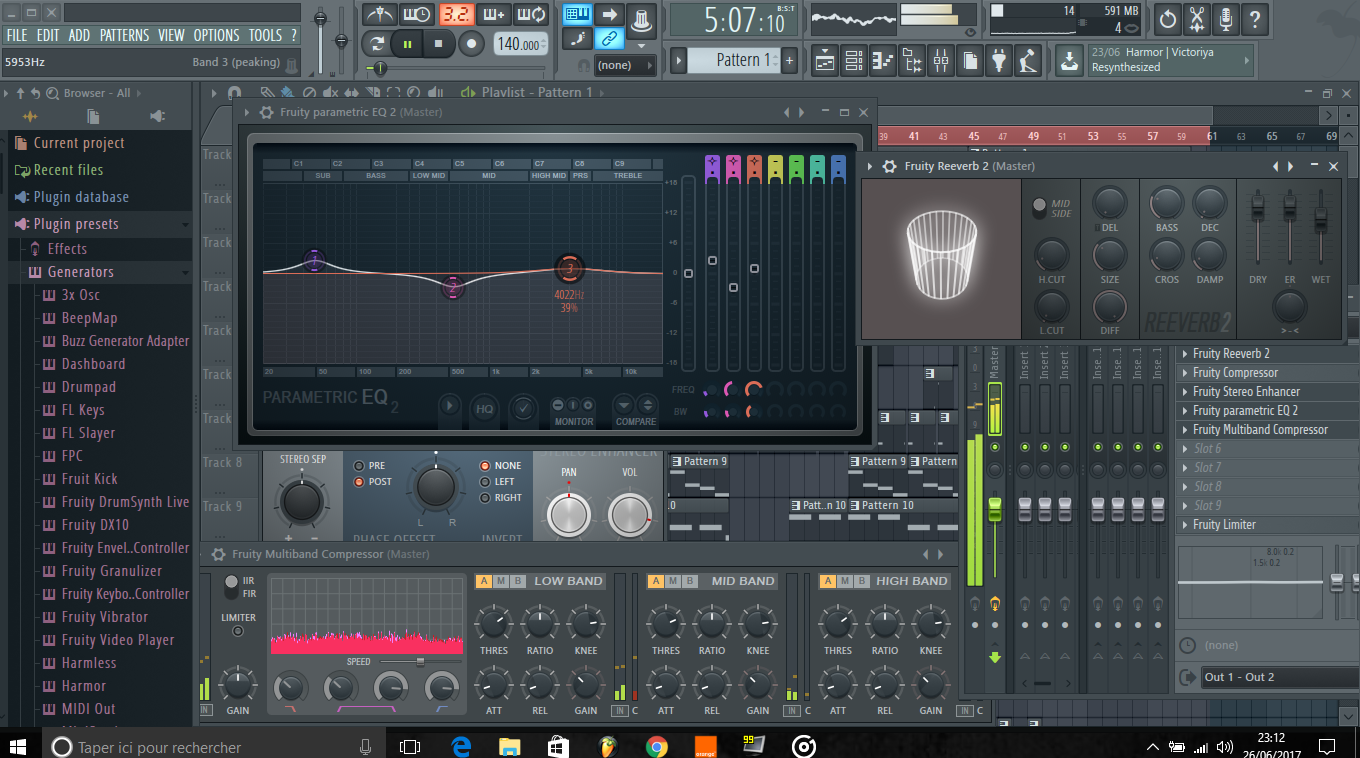This screenshot has width=1360, height=758.
Task: Expand the Effects folder in browser
Action: click(x=67, y=249)
